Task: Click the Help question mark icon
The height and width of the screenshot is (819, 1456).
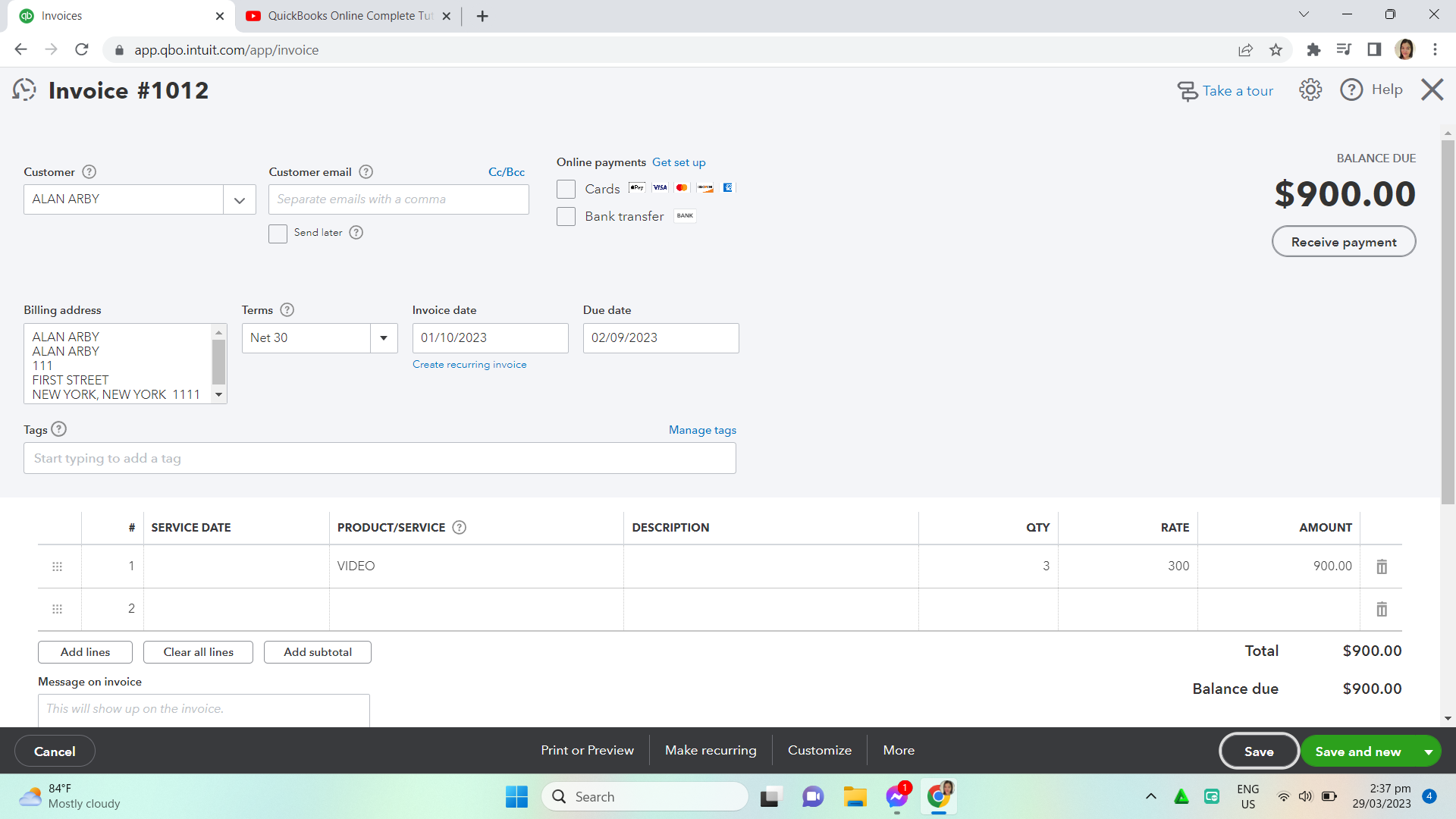Action: [x=1351, y=90]
